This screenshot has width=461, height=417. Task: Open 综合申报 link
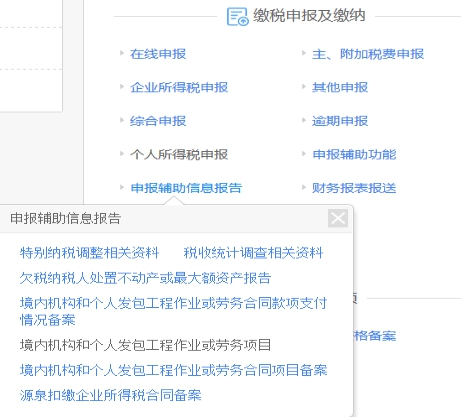(x=158, y=121)
